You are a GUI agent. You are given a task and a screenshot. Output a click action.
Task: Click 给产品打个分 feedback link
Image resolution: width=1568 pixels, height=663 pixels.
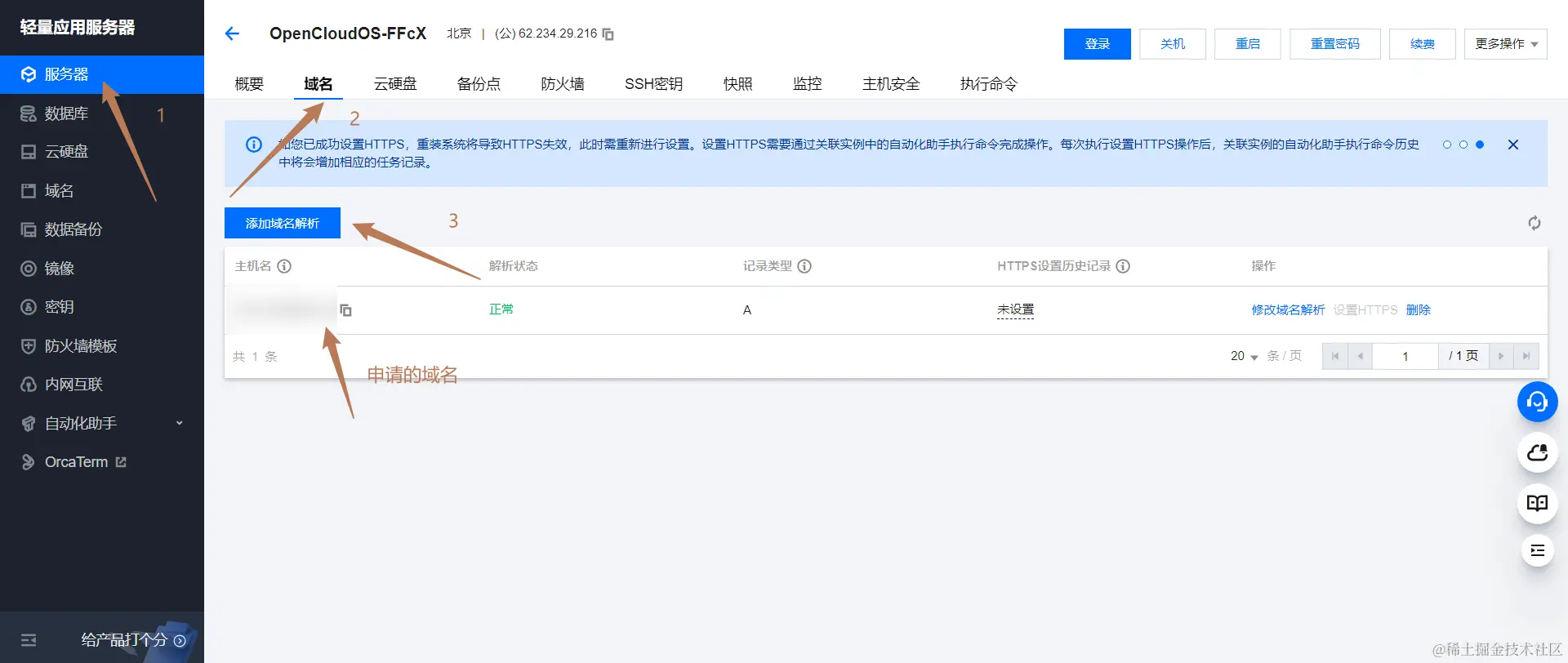[133, 640]
